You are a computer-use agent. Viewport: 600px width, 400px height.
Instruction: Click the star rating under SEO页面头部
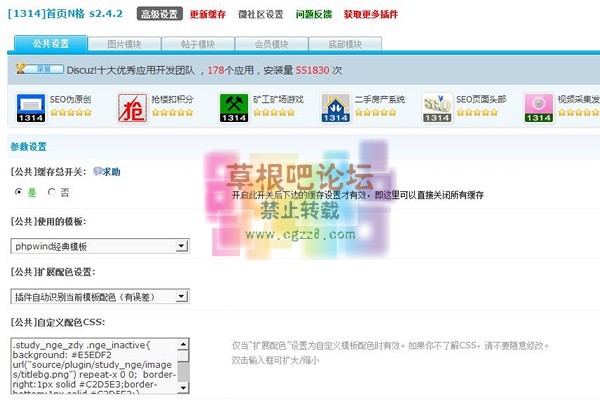(x=477, y=113)
